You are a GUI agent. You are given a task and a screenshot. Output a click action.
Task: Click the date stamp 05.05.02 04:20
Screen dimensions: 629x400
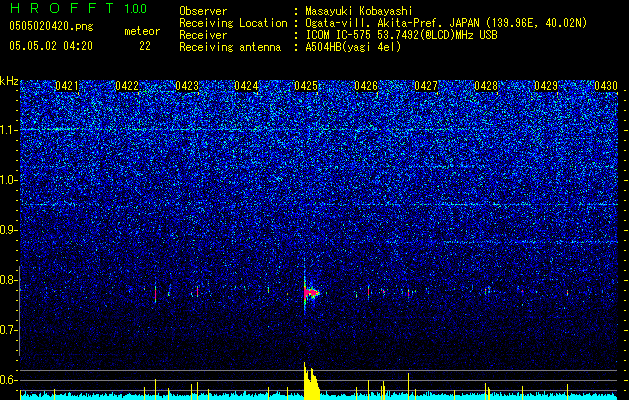[51, 46]
